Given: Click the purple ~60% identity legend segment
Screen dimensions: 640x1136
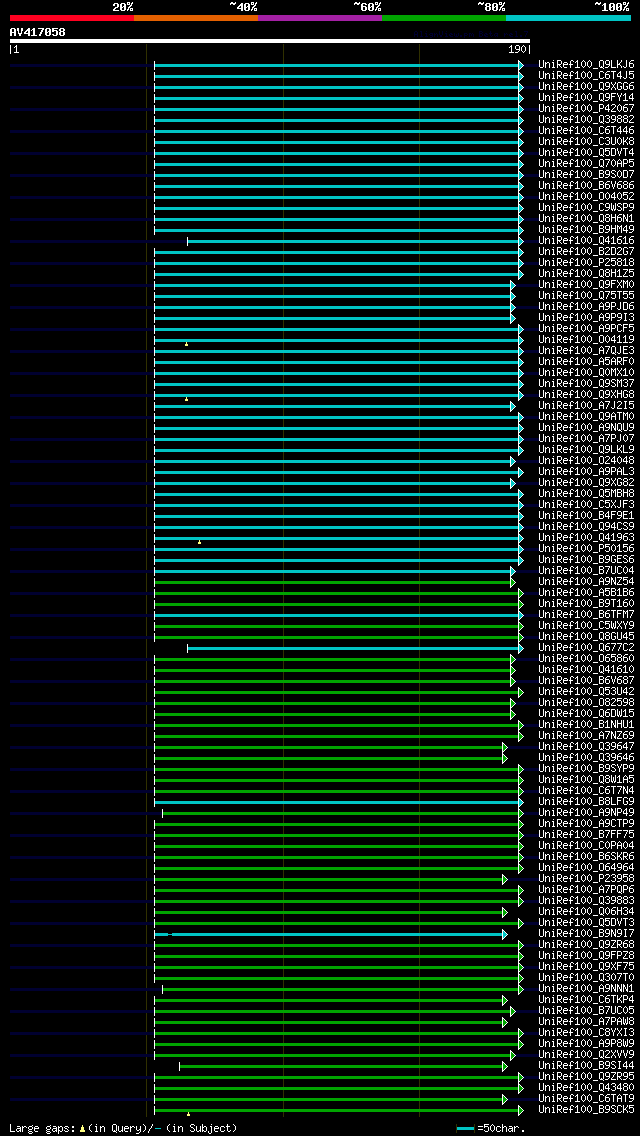Looking at the screenshot, I should pyautogui.click(x=320, y=17).
